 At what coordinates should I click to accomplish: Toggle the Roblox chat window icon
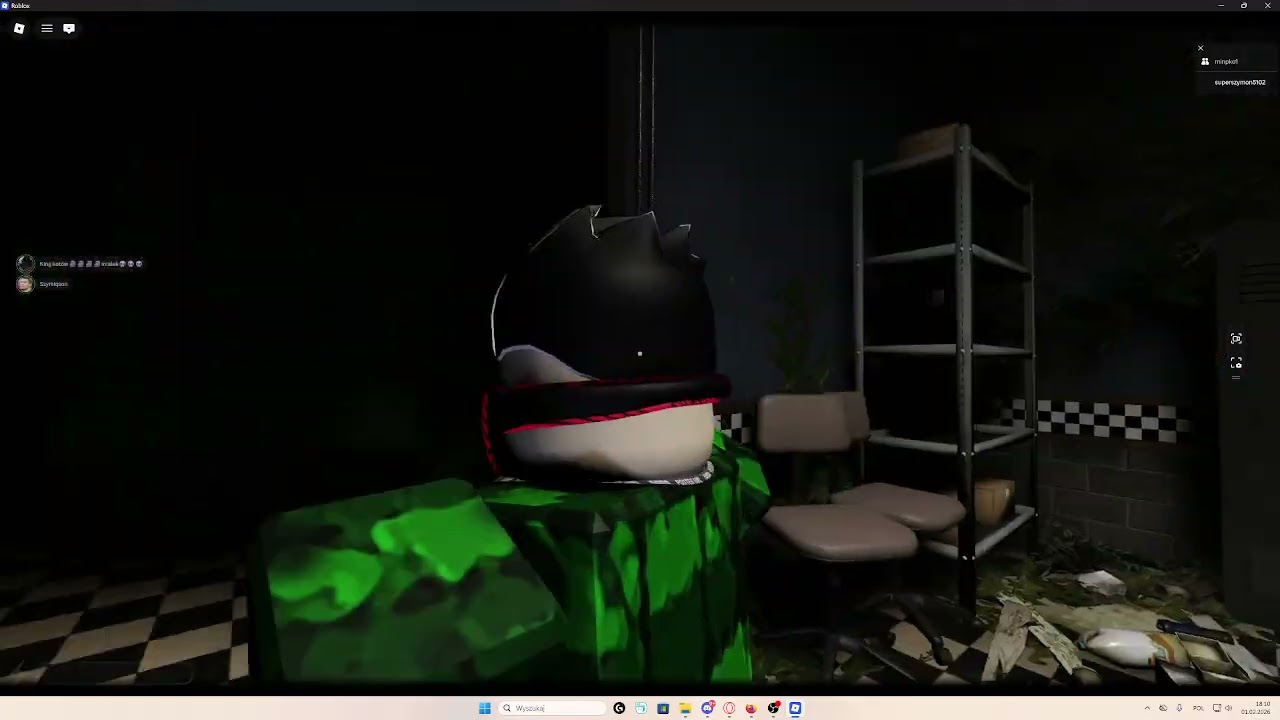(x=69, y=28)
